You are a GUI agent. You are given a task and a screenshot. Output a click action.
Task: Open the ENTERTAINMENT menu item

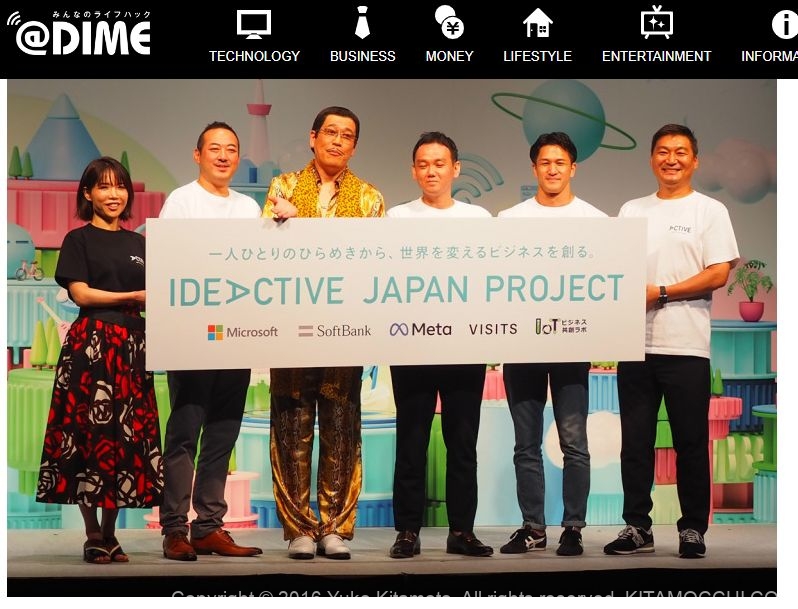coord(657,56)
